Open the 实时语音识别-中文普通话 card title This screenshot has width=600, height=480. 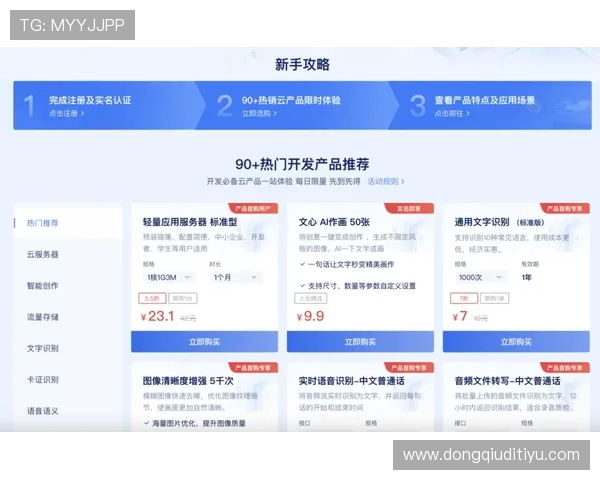351,381
